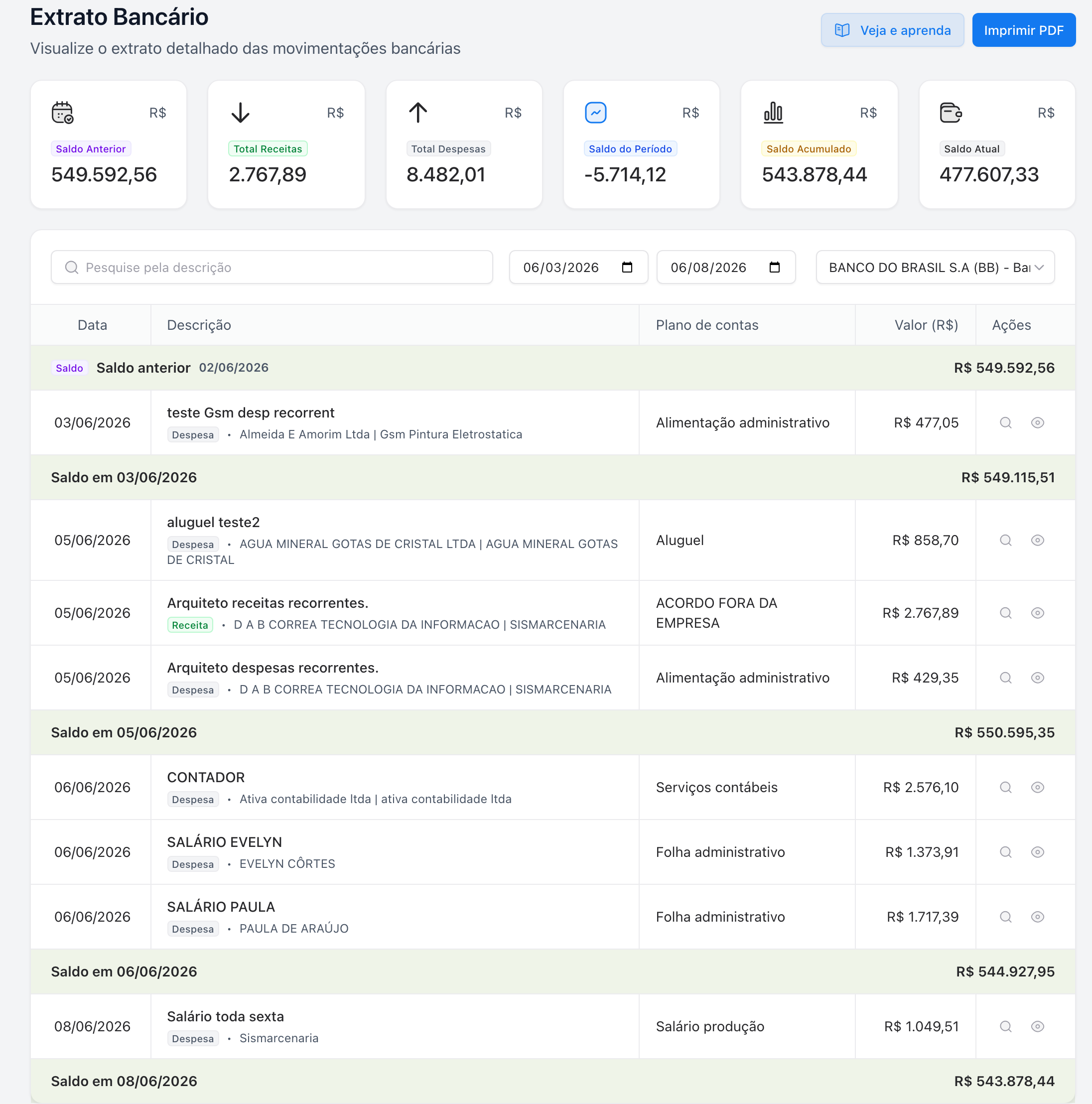1092x1104 pixels.
Task: Click the Saldo em 06/06/2026 row
Action: [x=552, y=971]
